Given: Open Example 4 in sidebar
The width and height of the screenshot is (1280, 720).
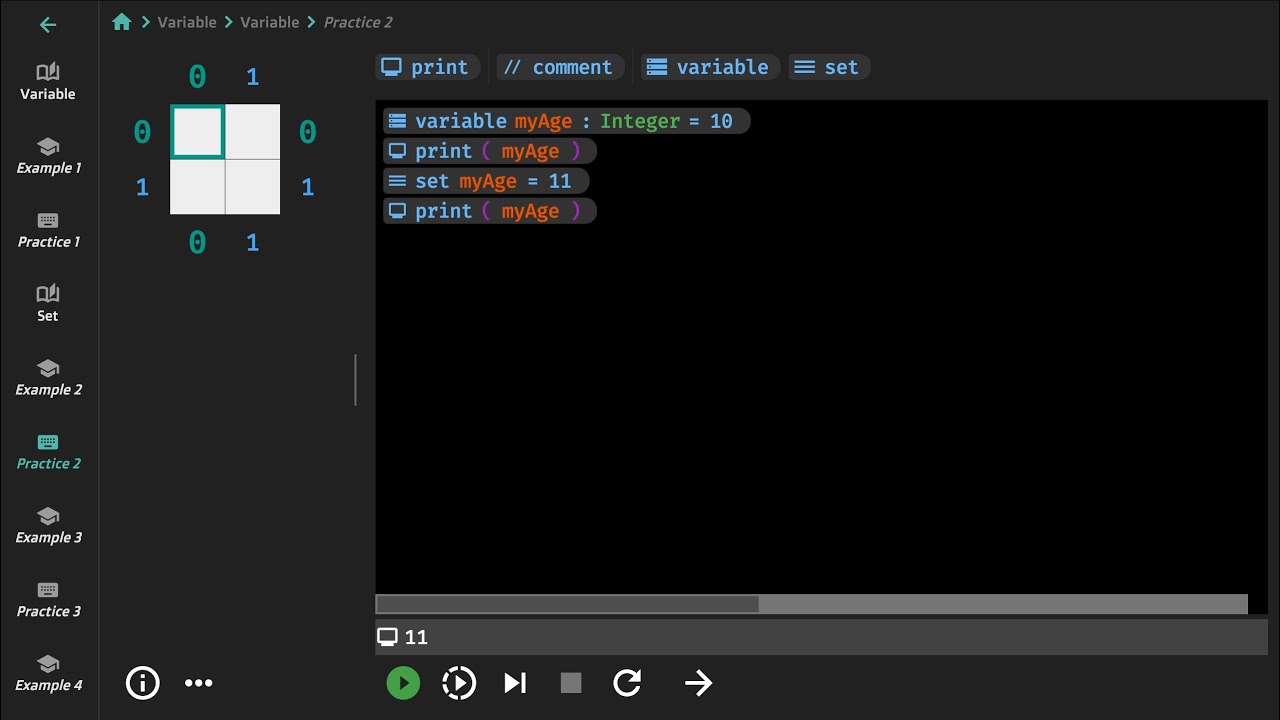Looking at the screenshot, I should pos(48,674).
